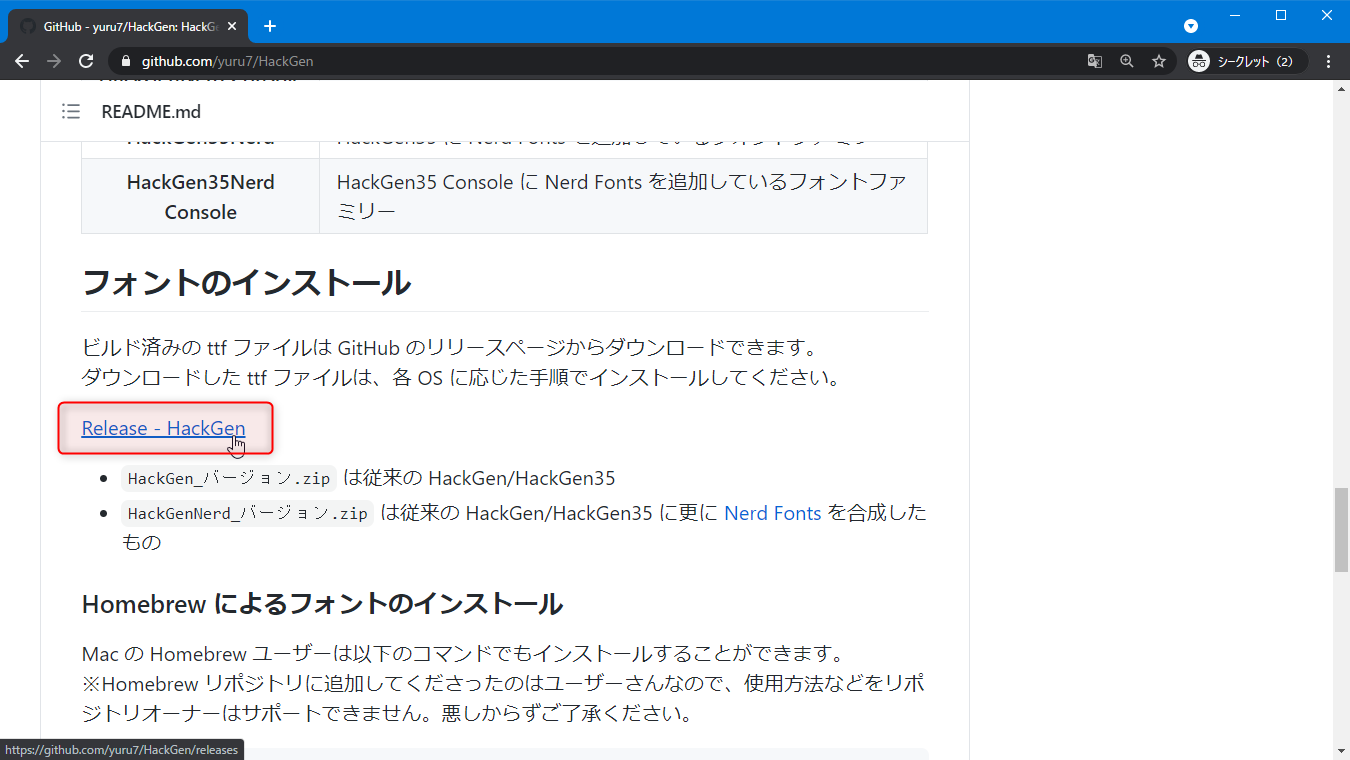Open a new tab with the plus button
The width and height of the screenshot is (1350, 760).
269,26
